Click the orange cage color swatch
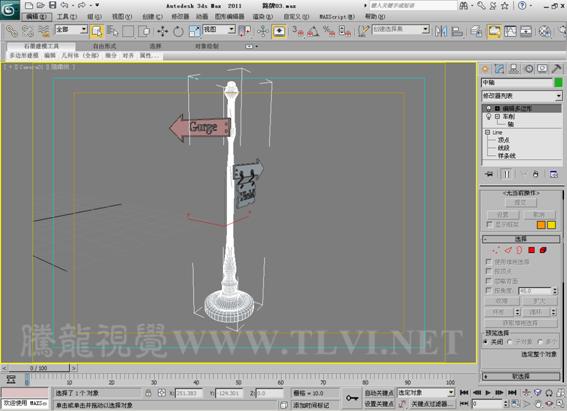This screenshot has width=567, height=411. tap(541, 225)
